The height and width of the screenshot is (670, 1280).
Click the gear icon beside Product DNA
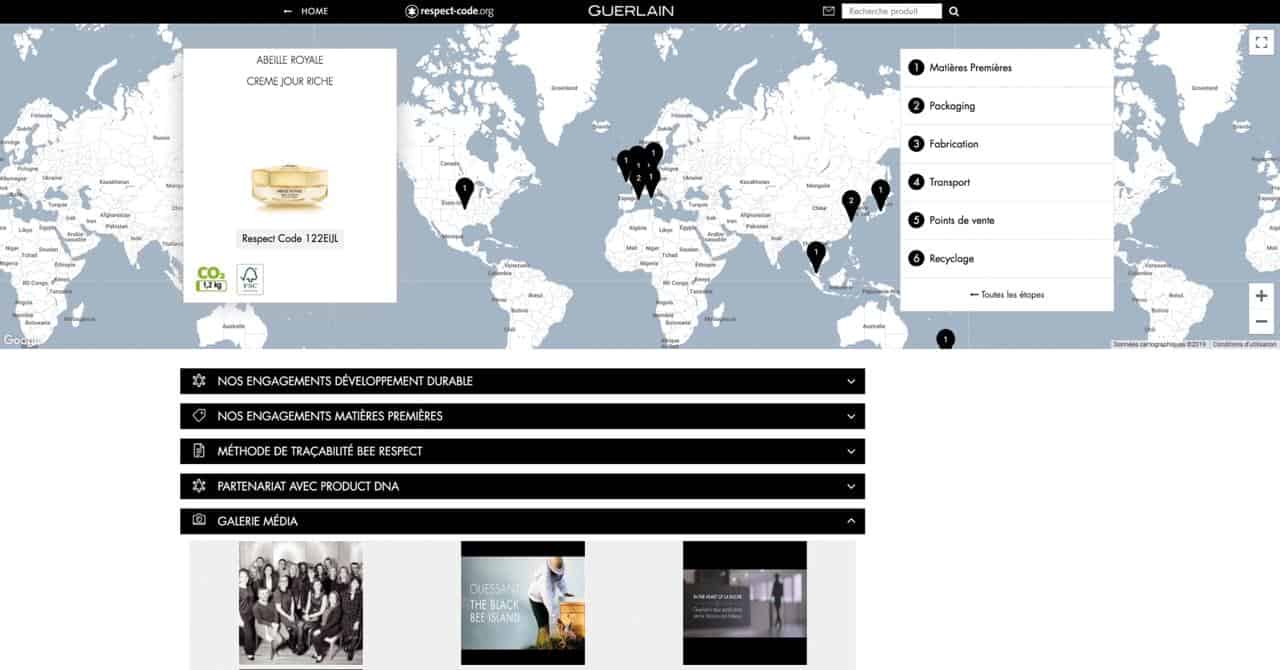(x=199, y=486)
